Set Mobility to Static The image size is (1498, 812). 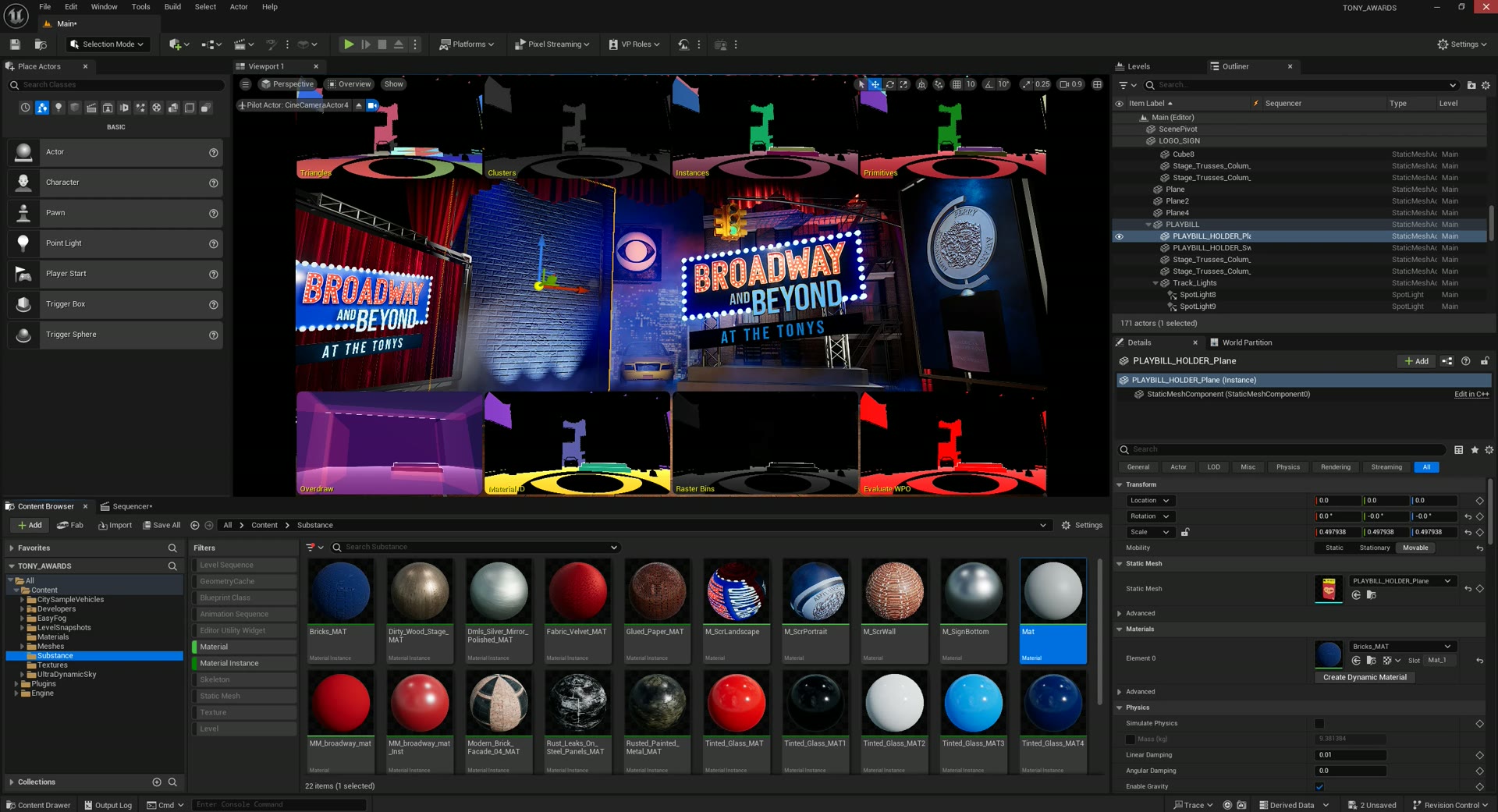click(x=1335, y=548)
